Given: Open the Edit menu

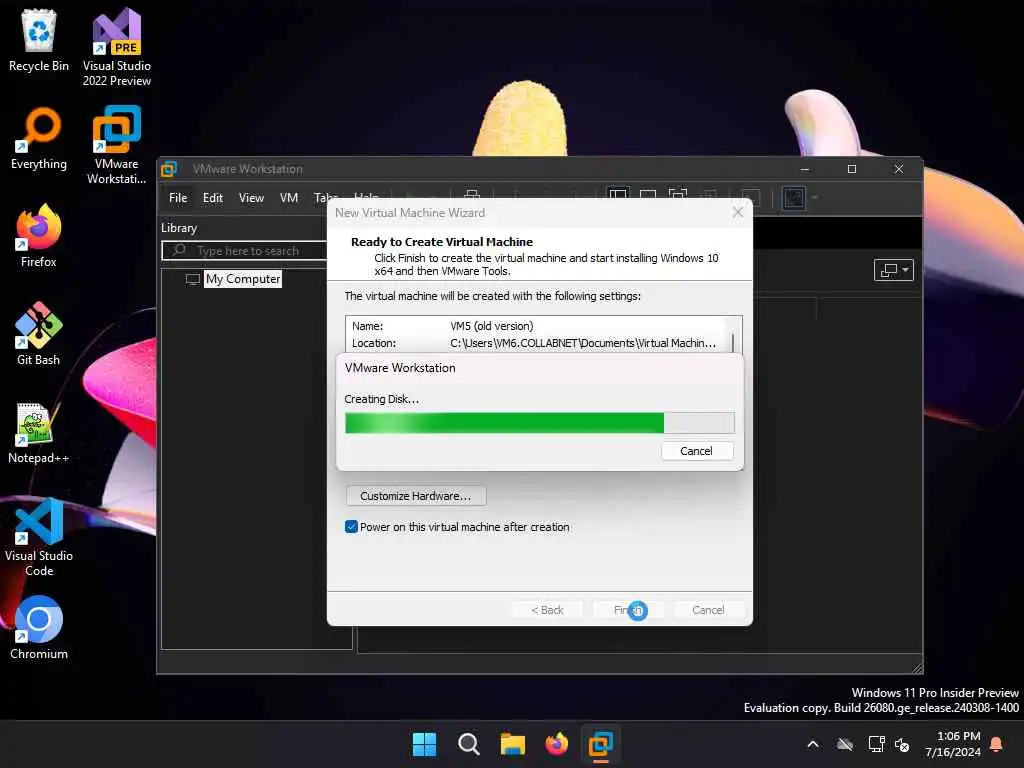Looking at the screenshot, I should pos(213,198).
